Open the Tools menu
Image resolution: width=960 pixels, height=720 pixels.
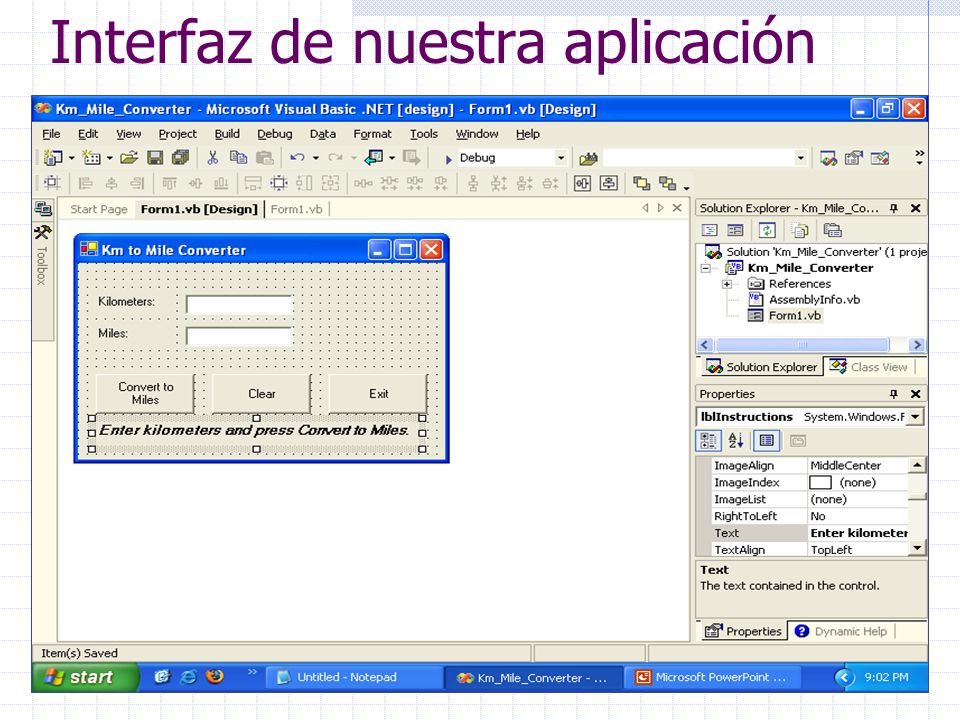pyautogui.click(x=424, y=134)
